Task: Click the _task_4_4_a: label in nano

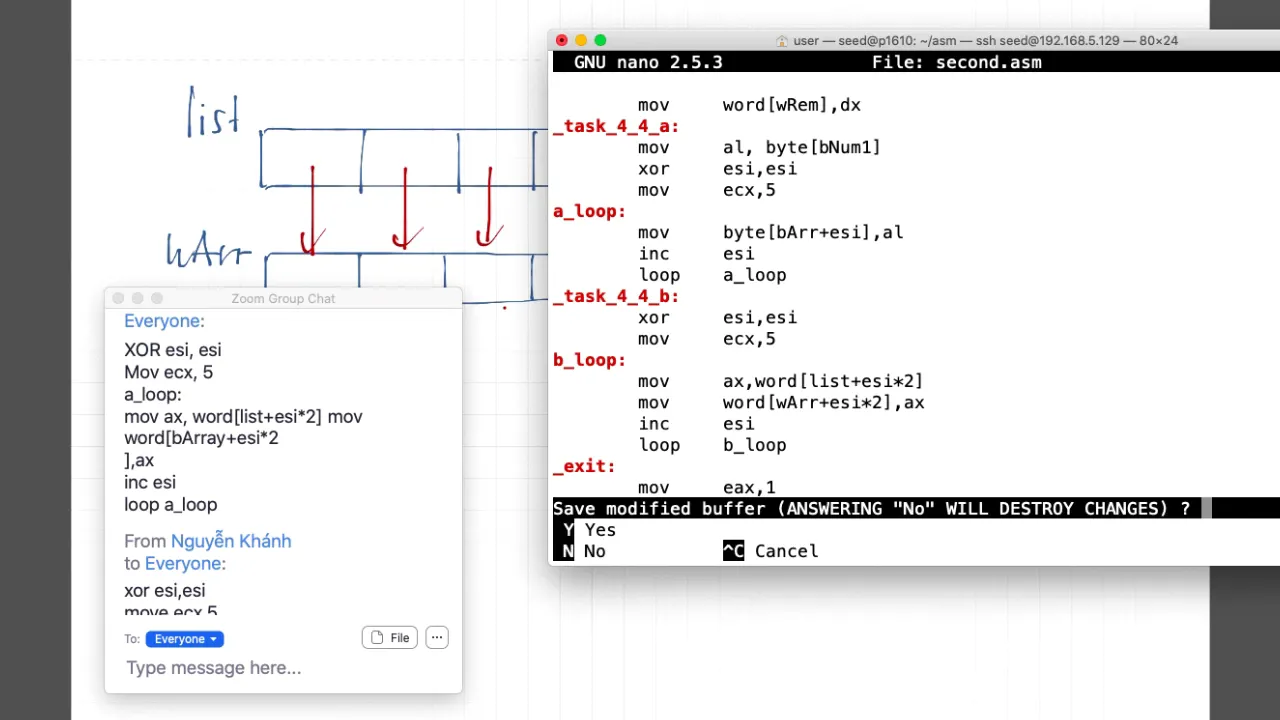Action: [616, 126]
